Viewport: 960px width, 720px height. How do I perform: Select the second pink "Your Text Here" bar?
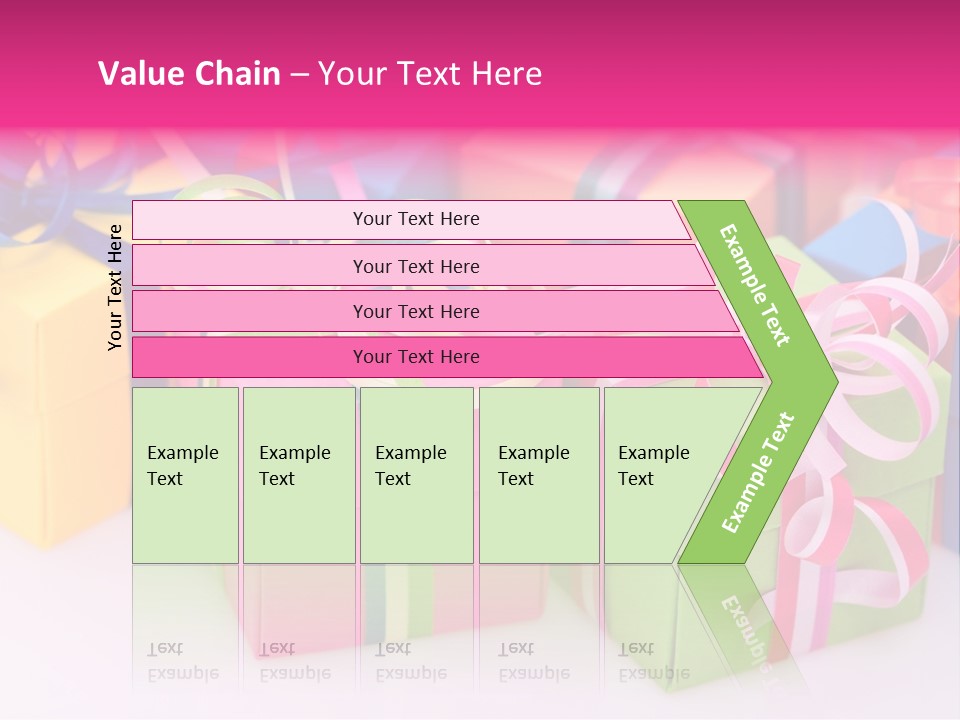point(415,266)
